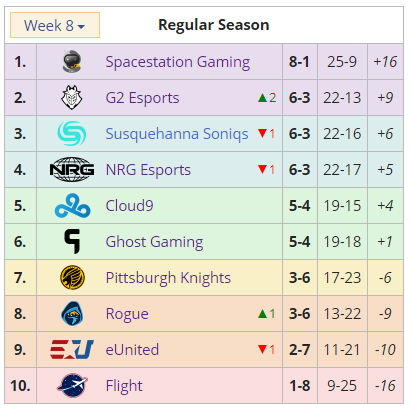Image resolution: width=411 pixels, height=409 pixels.
Task: Open the Pittsburgh Knights team link
Action: click(168, 278)
